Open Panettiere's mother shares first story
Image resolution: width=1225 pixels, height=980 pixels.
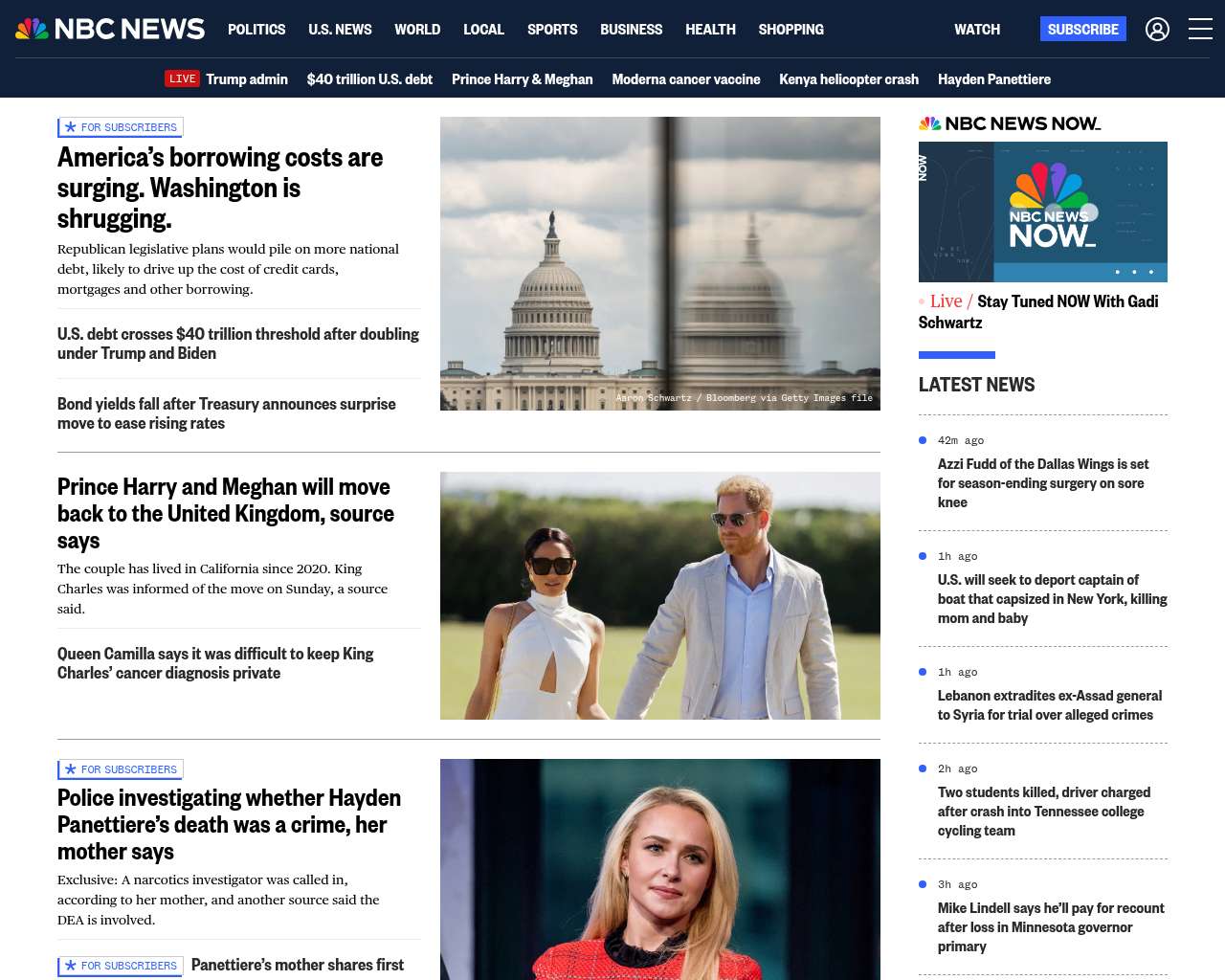tap(298, 965)
